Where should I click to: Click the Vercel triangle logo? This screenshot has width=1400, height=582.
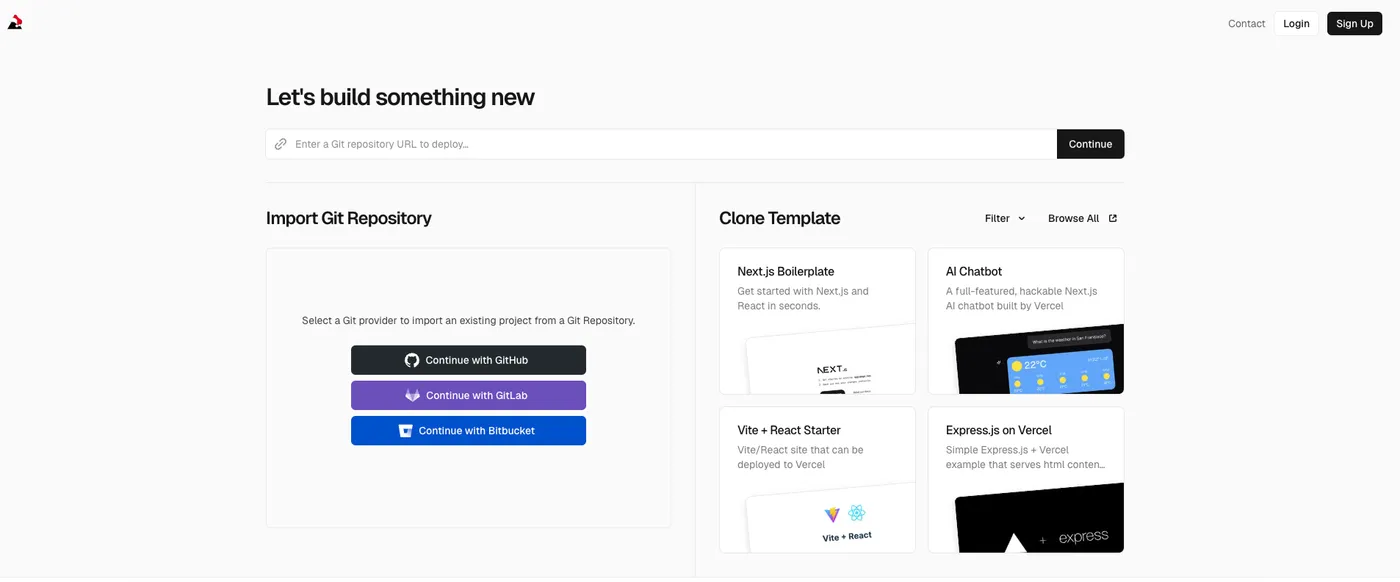pos(15,23)
